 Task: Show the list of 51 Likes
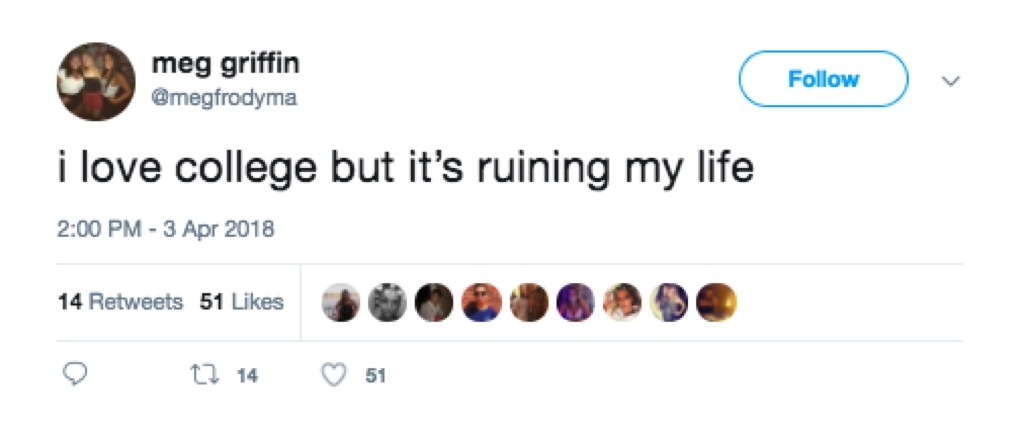click(x=242, y=302)
